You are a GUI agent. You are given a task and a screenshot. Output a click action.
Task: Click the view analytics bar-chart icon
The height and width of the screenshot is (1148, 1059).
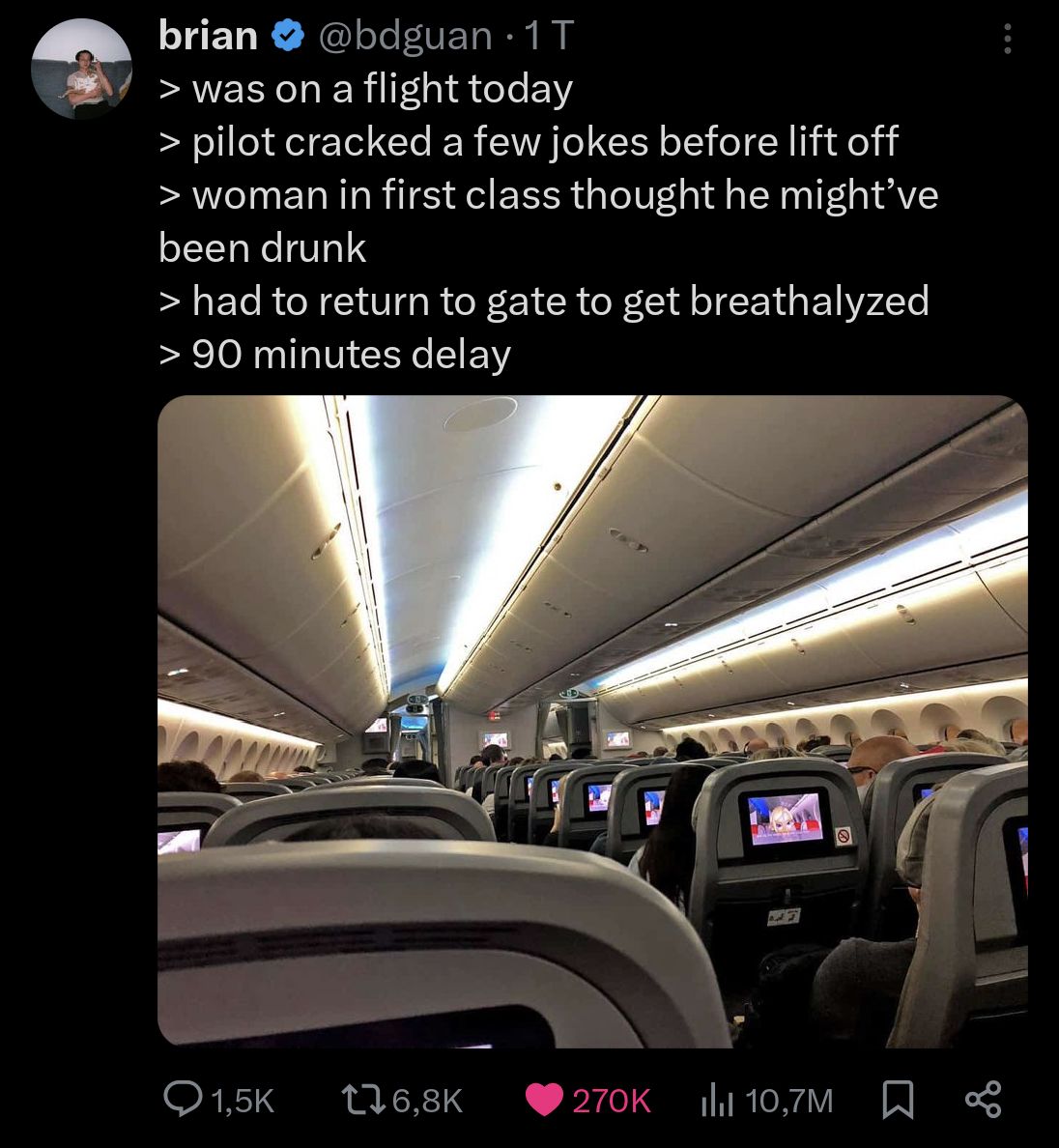coord(717,1100)
